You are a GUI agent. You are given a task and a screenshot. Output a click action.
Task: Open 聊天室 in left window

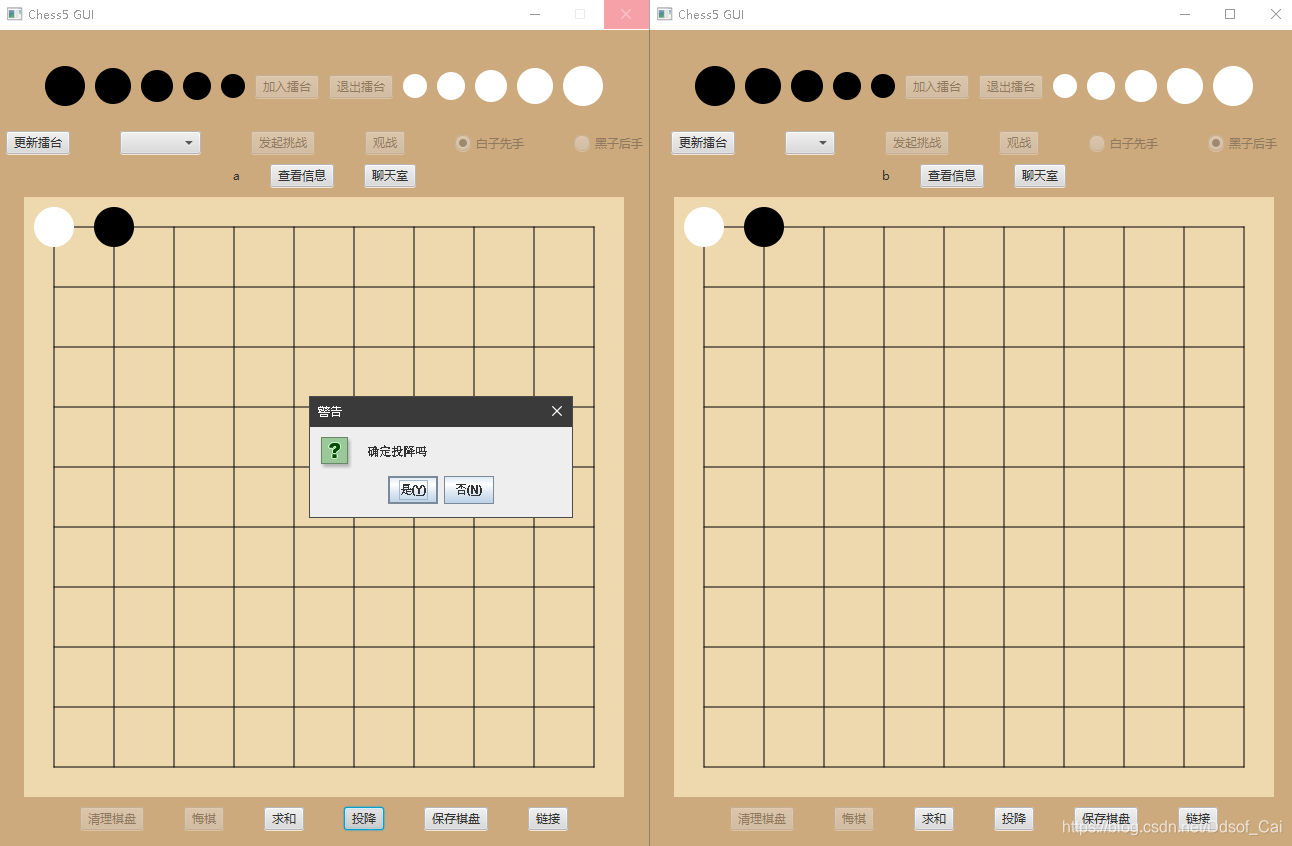[x=390, y=176]
